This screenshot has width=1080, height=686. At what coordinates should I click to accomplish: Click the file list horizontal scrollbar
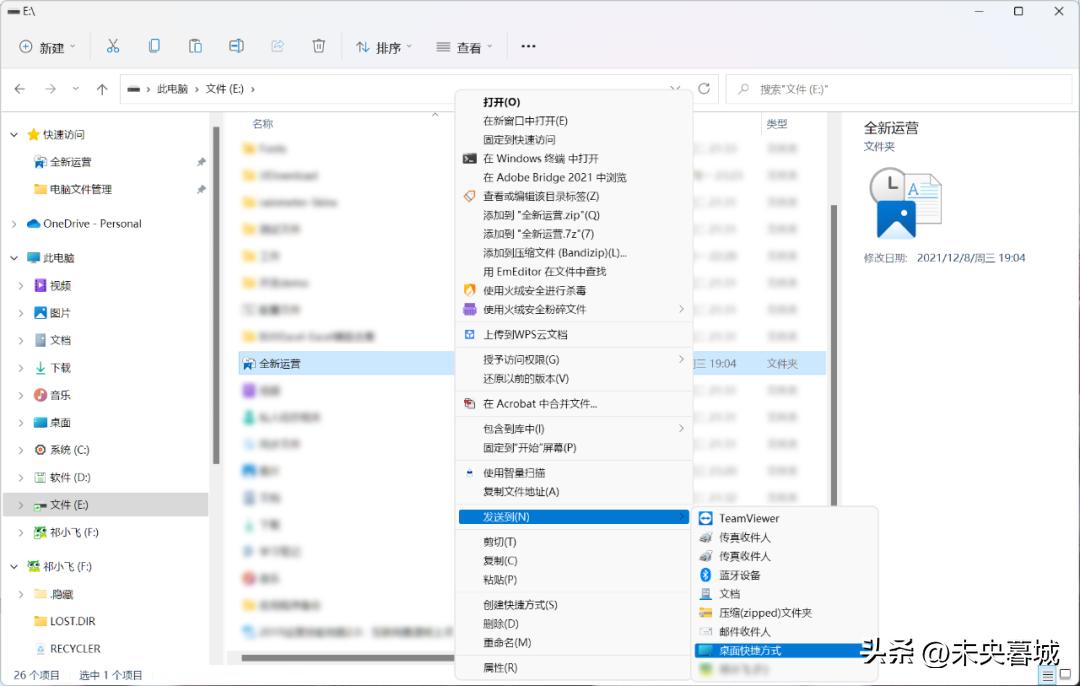pos(340,658)
